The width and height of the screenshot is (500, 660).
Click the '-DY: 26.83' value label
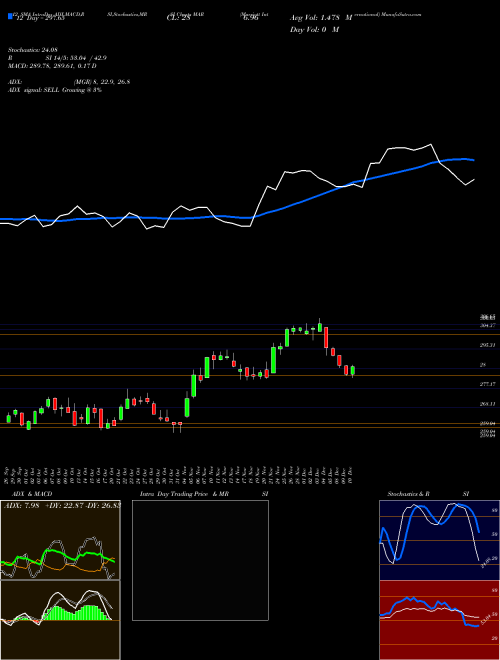tap(104, 505)
